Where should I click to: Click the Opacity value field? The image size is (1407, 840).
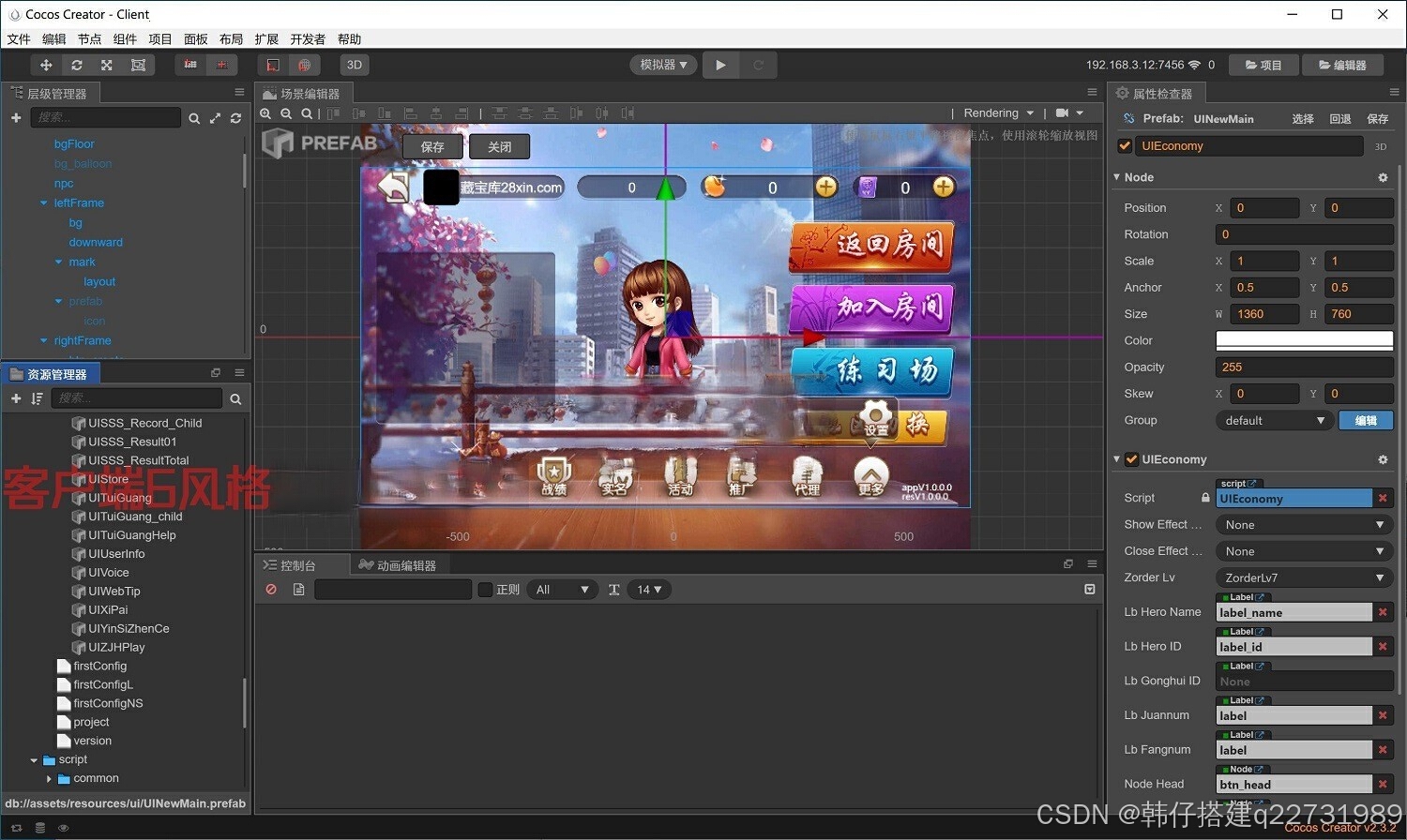[x=1305, y=367]
